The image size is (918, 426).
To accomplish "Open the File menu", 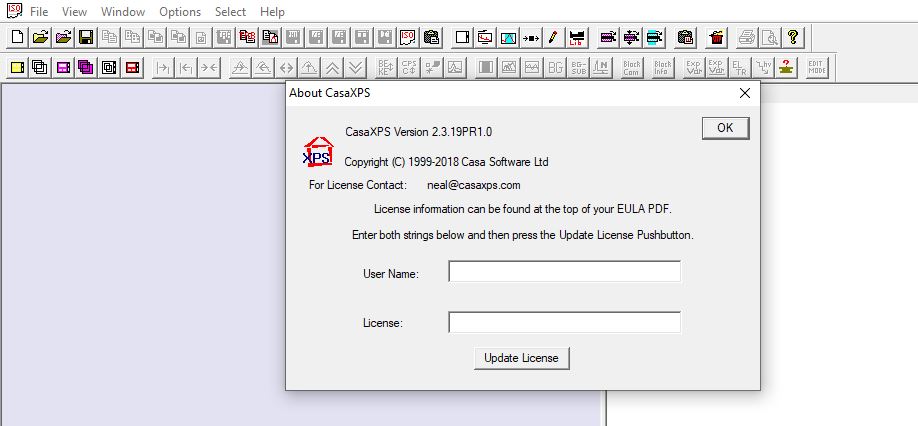I will click(x=39, y=12).
